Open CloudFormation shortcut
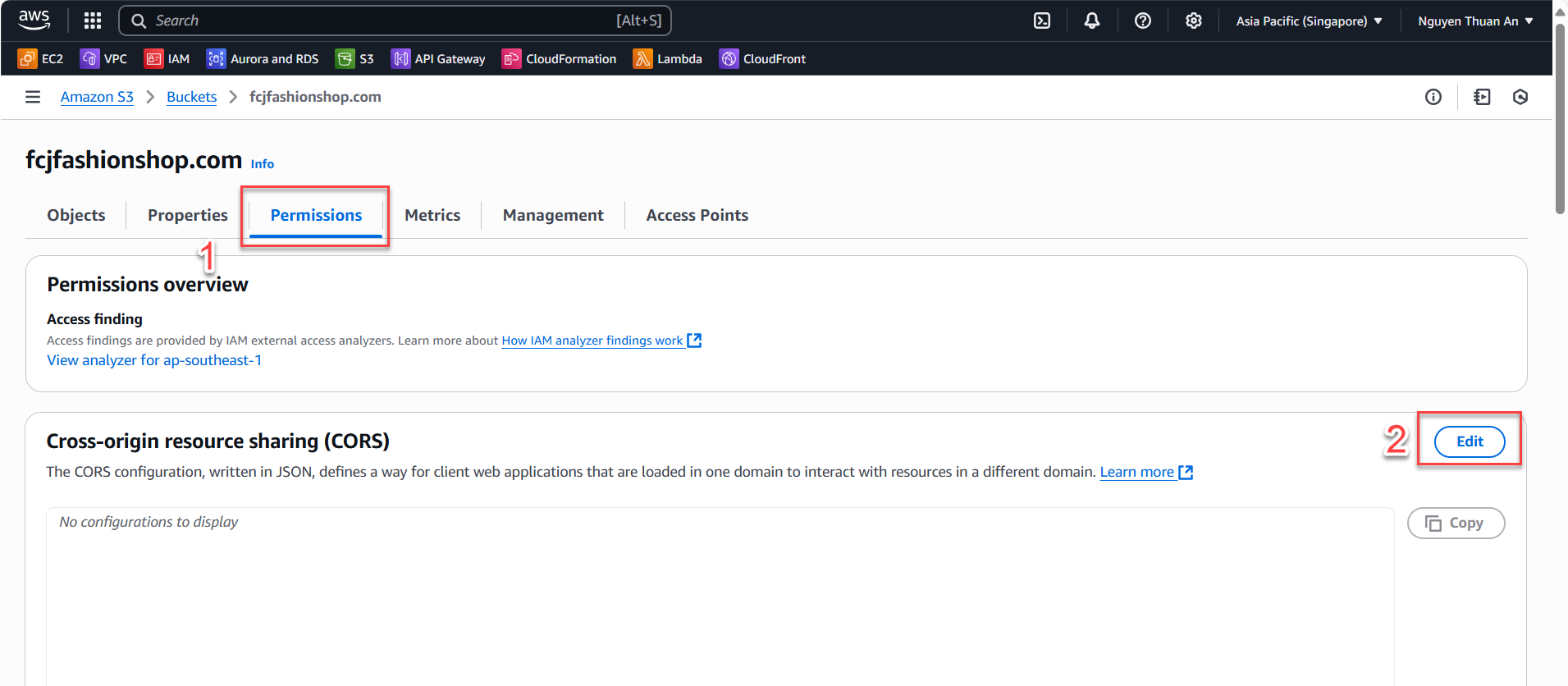 (559, 59)
